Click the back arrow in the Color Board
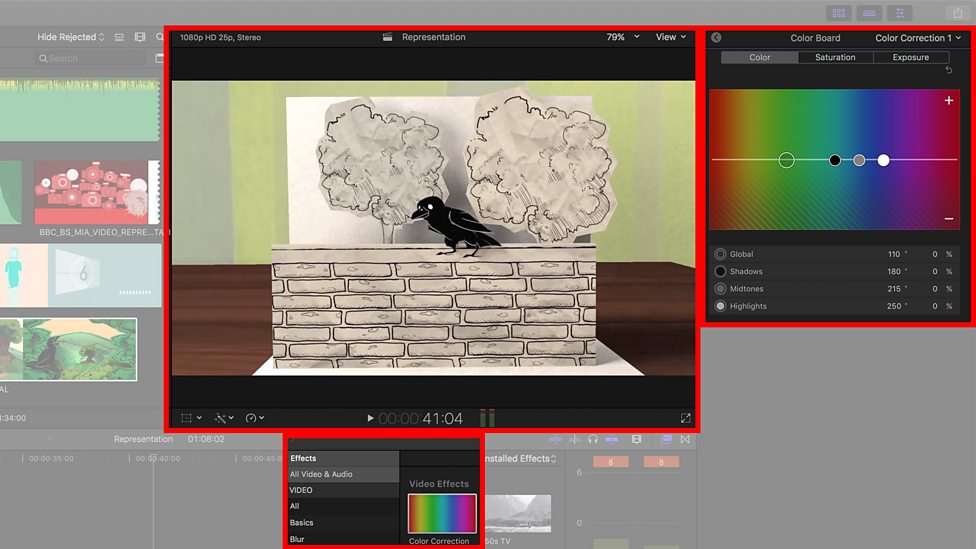Viewport: 976px width, 549px height. coord(716,37)
